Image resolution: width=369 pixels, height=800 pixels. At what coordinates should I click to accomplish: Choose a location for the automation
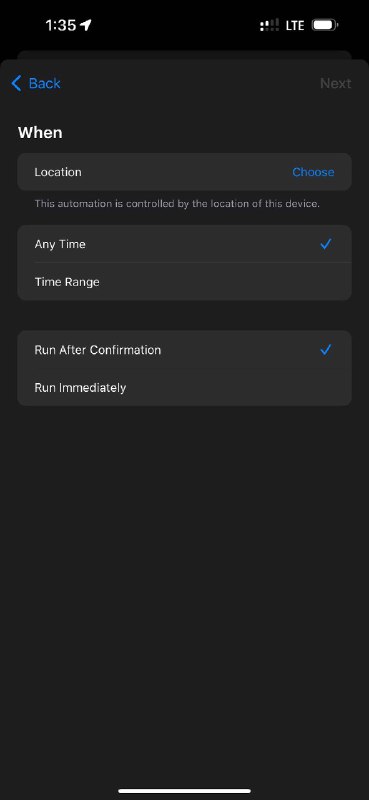tap(313, 172)
